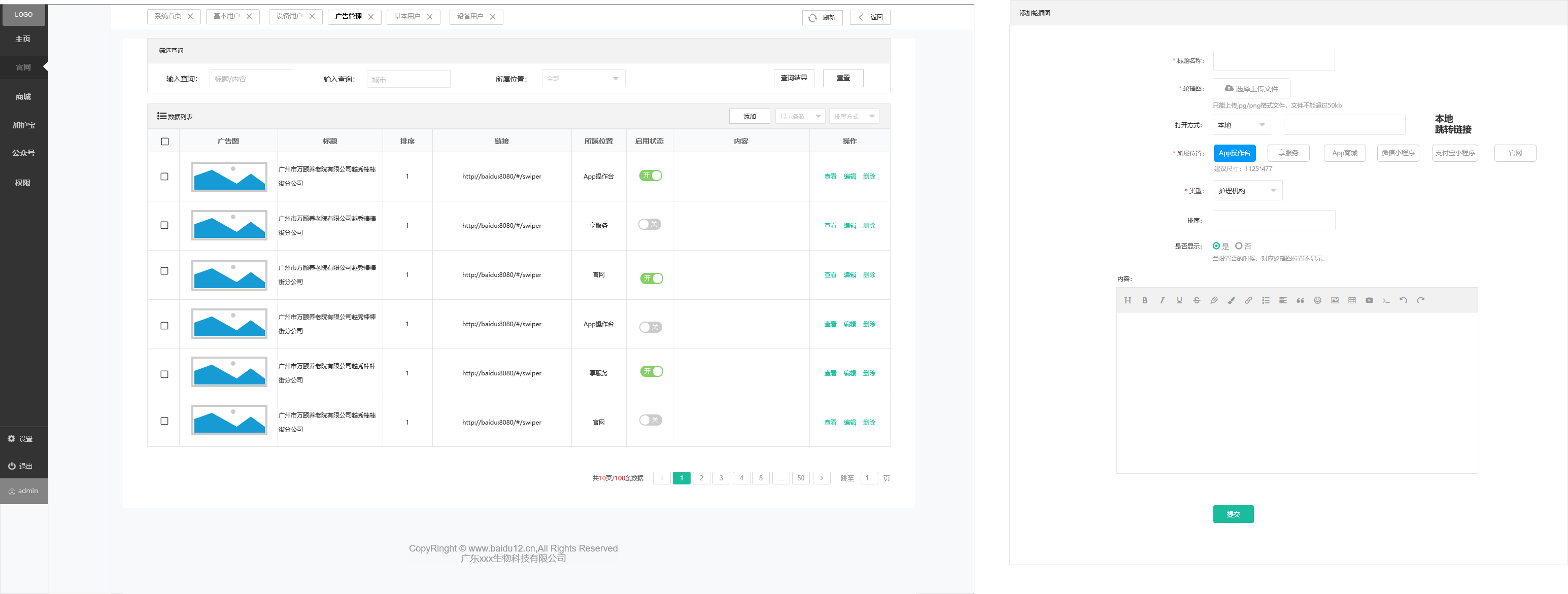Open the emoji picker in the editor
This screenshot has height=594, width=1568.
pos(1317,300)
